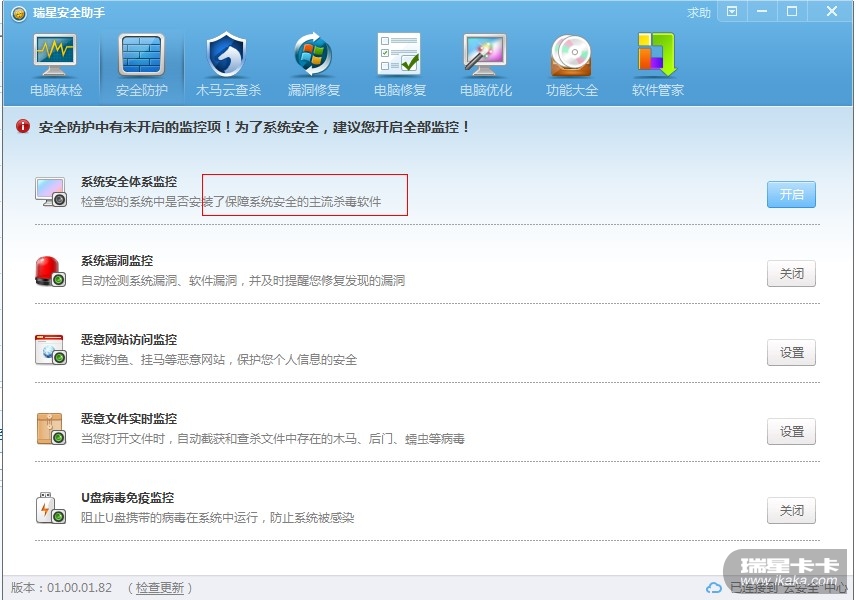Click the warning message about 未开启的监控项

(x=254, y=127)
